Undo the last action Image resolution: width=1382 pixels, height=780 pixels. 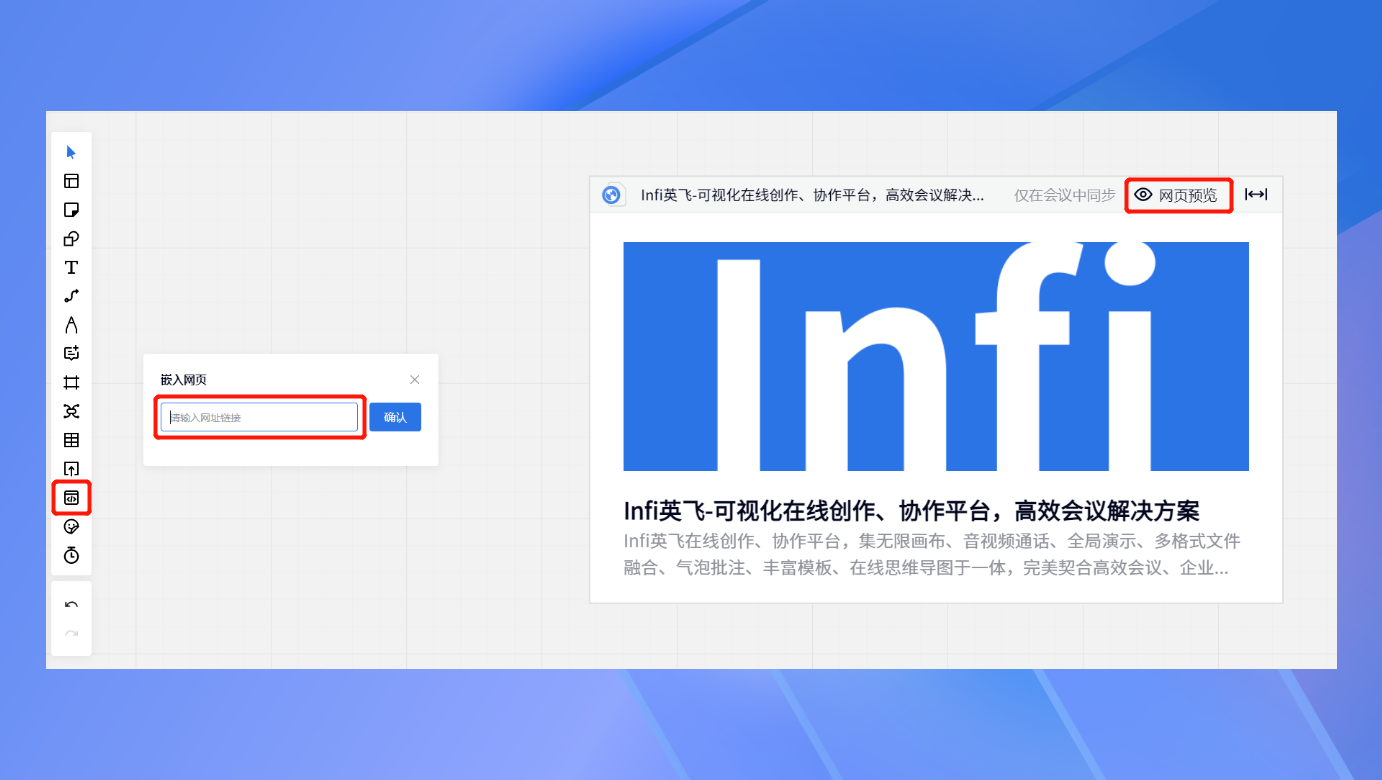(x=71, y=605)
